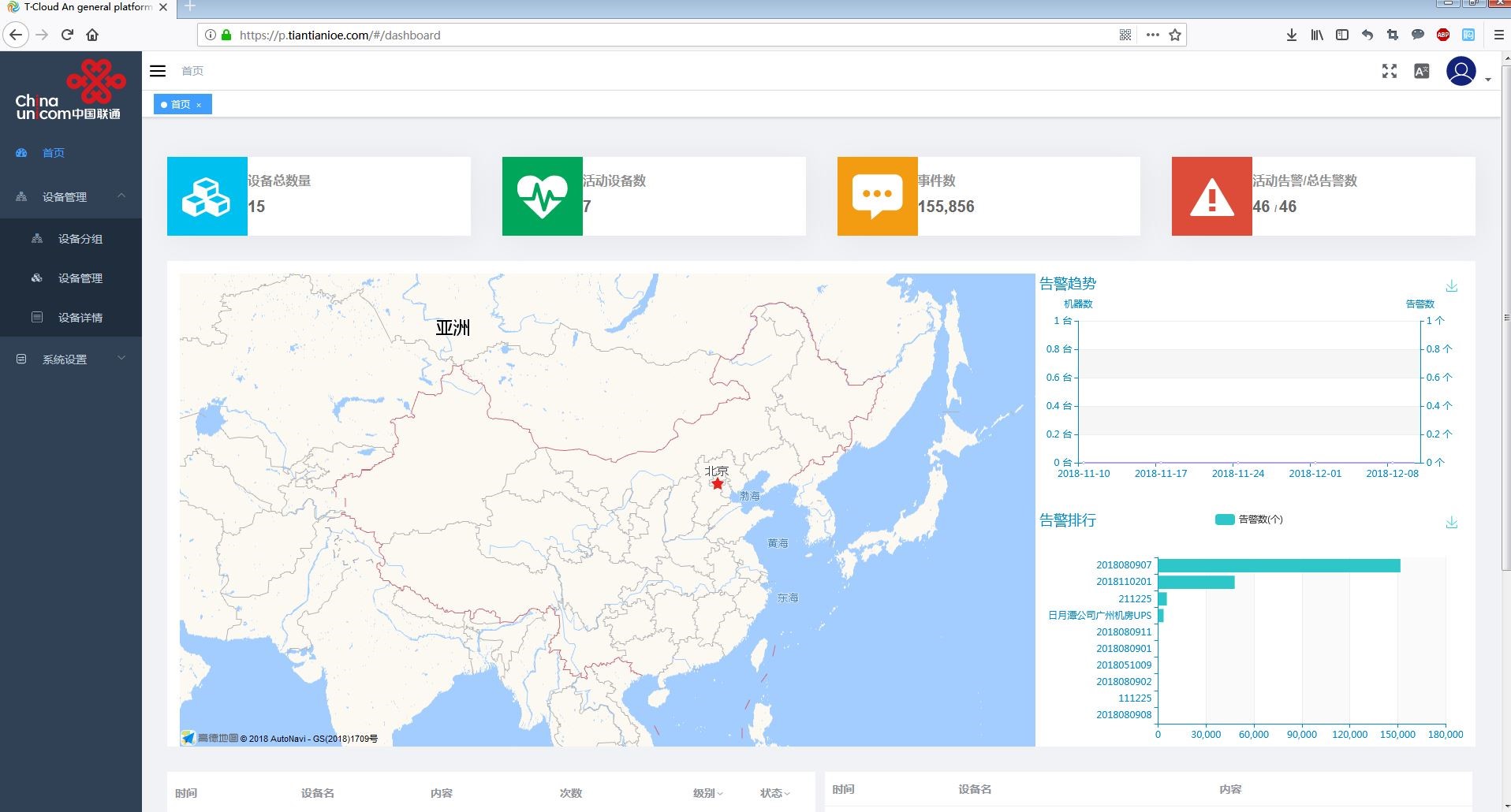This screenshot has height=812, width=1511.
Task: Click the 2018080907 bar in alarm ranking
Action: point(1278,564)
